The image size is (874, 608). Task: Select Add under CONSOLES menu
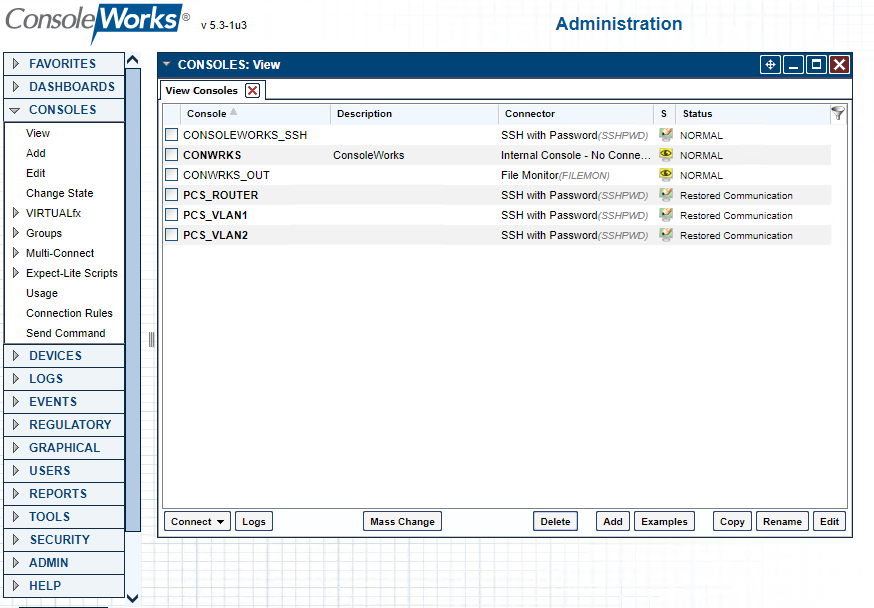(x=36, y=153)
